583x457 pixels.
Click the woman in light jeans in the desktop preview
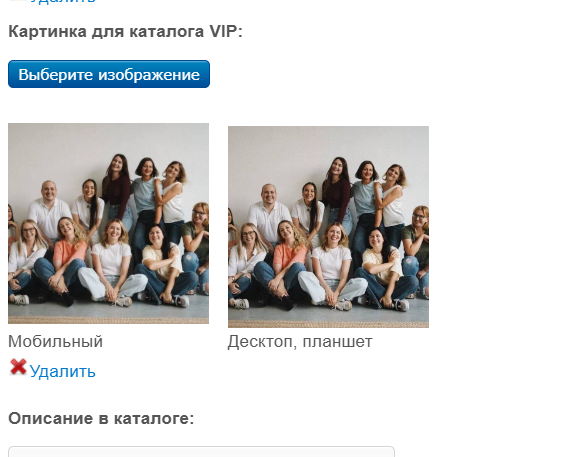(x=331, y=267)
